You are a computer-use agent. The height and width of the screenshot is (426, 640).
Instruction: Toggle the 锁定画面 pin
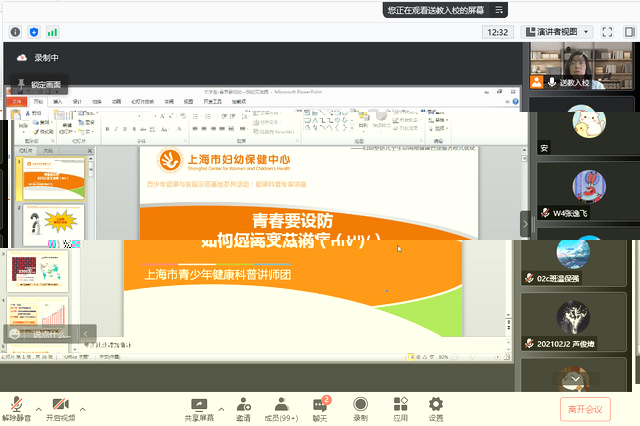pos(39,84)
